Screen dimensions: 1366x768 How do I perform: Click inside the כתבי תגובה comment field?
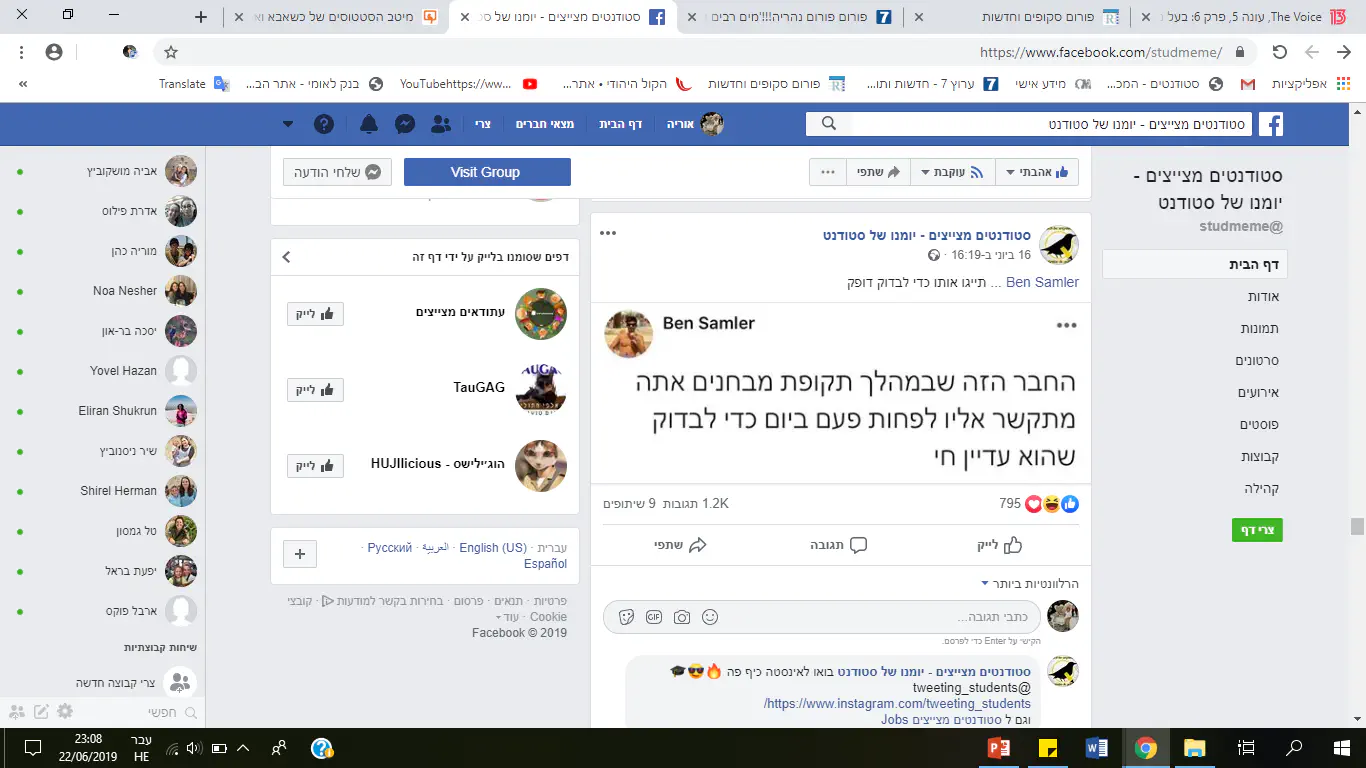point(821,617)
